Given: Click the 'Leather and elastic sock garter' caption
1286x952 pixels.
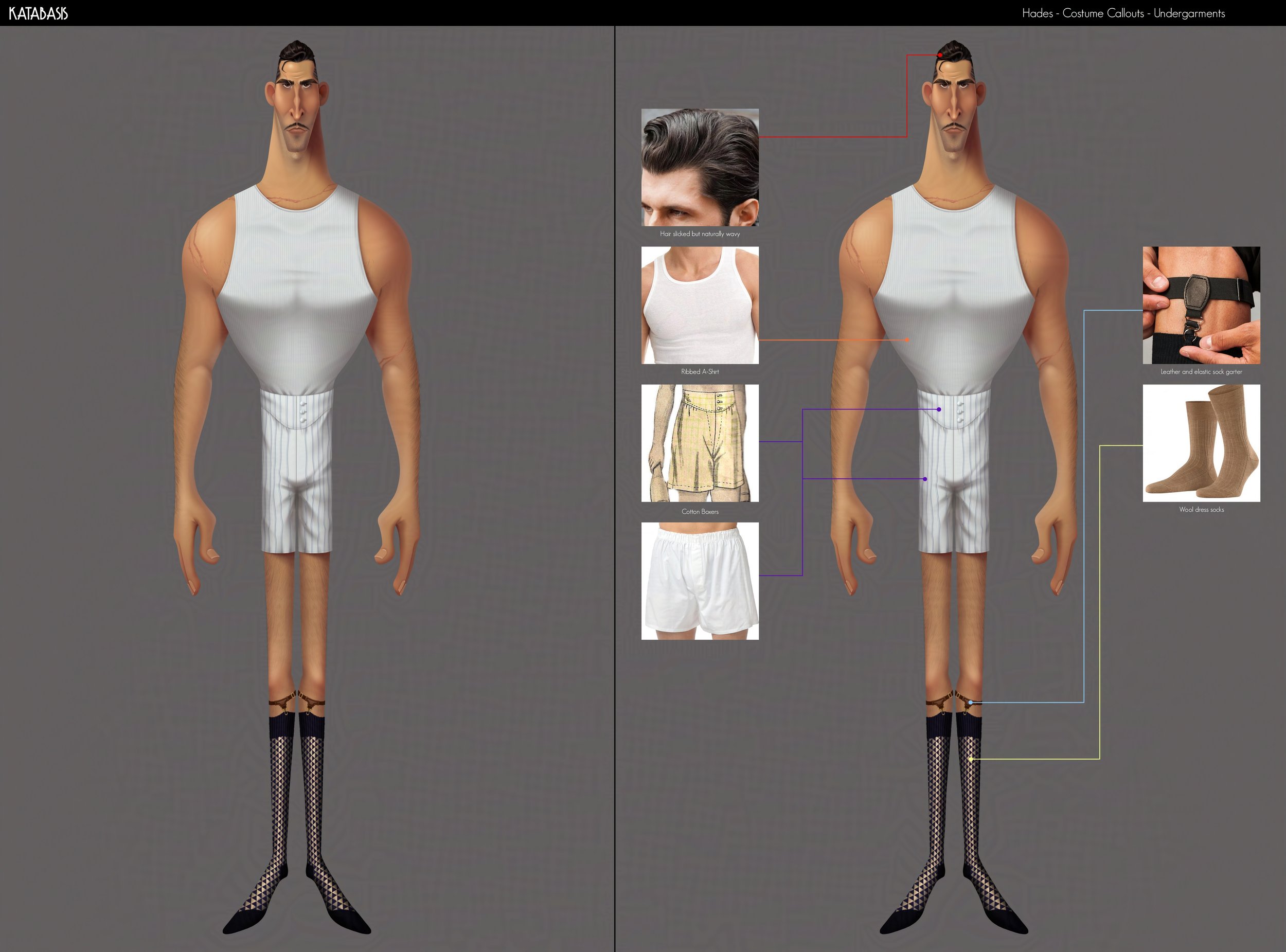Looking at the screenshot, I should point(1201,372).
